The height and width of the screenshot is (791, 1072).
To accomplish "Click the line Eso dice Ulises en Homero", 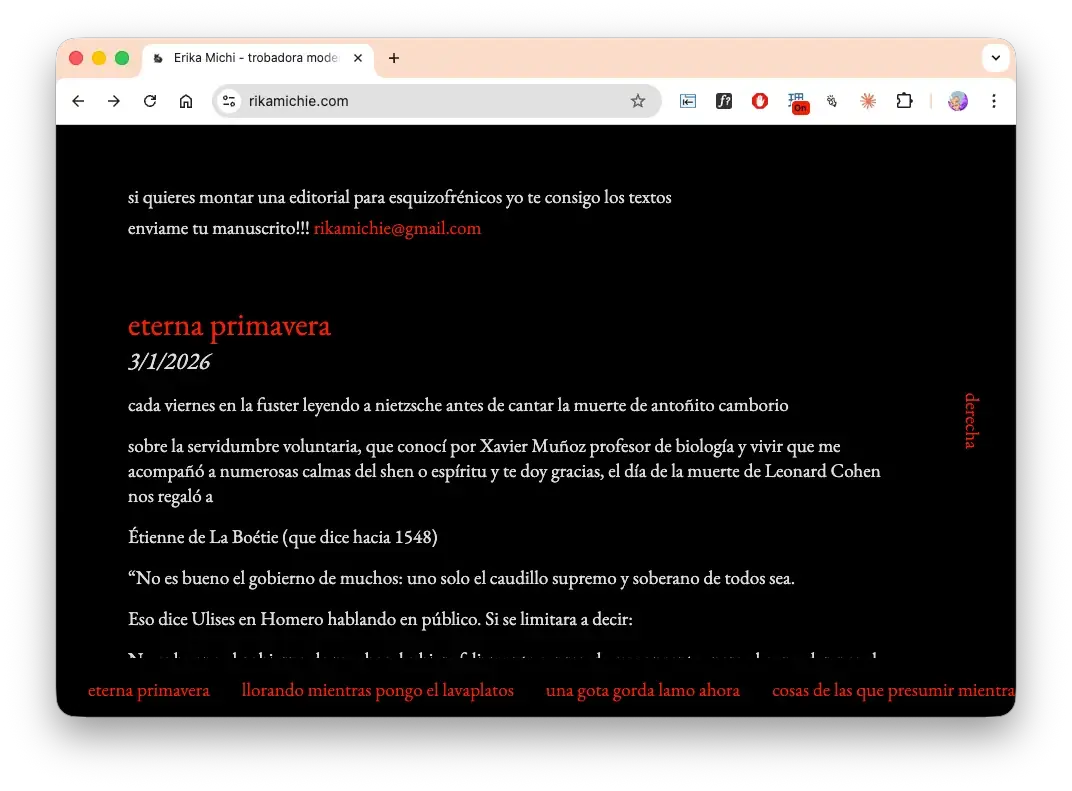I will pos(380,619).
